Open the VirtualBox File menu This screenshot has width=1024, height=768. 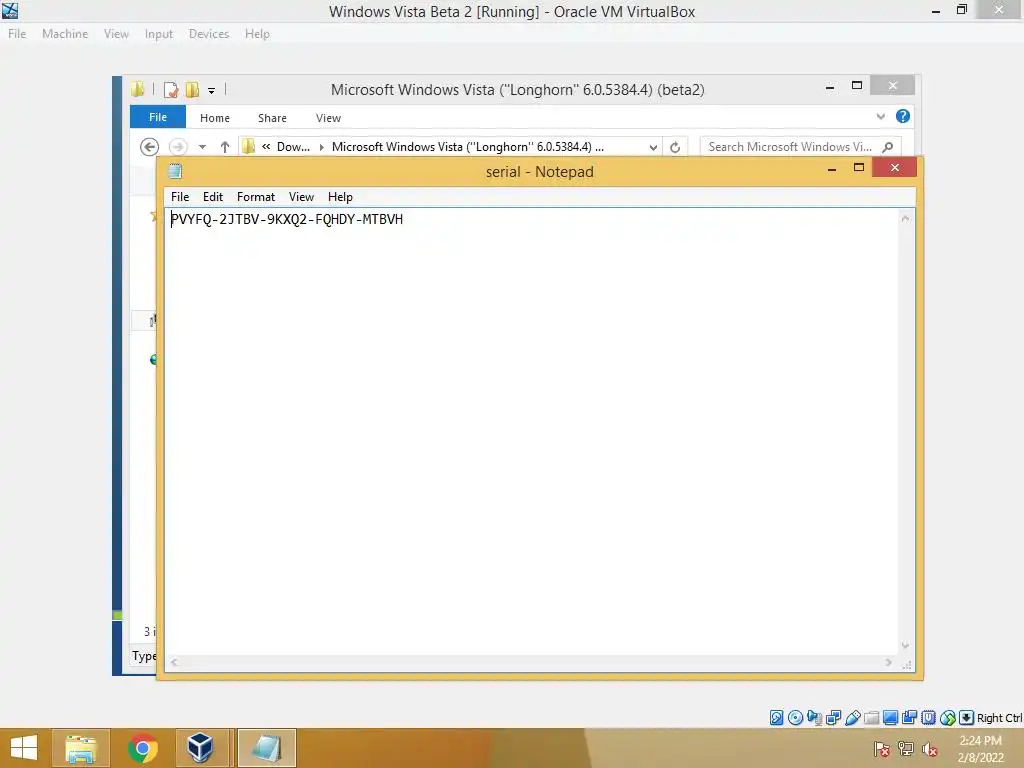17,33
